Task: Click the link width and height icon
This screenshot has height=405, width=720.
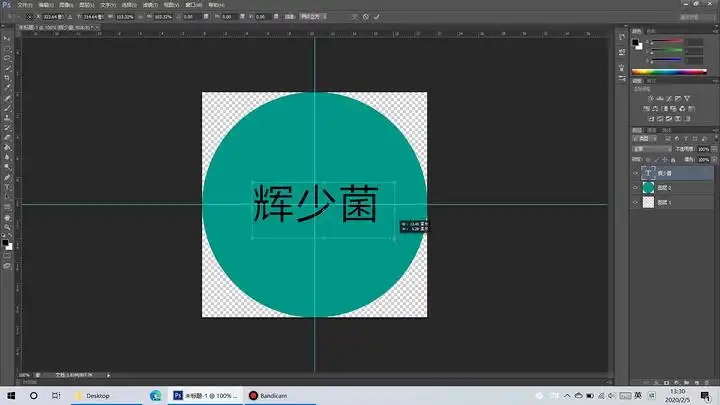Action: (x=137, y=17)
